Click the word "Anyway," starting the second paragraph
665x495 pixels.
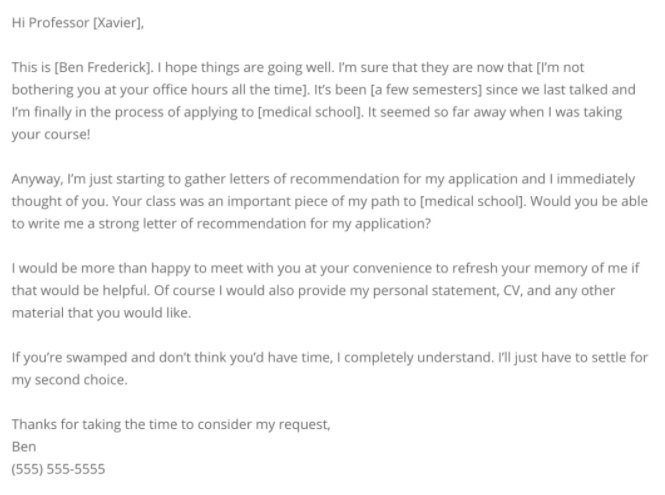[x=37, y=179]
